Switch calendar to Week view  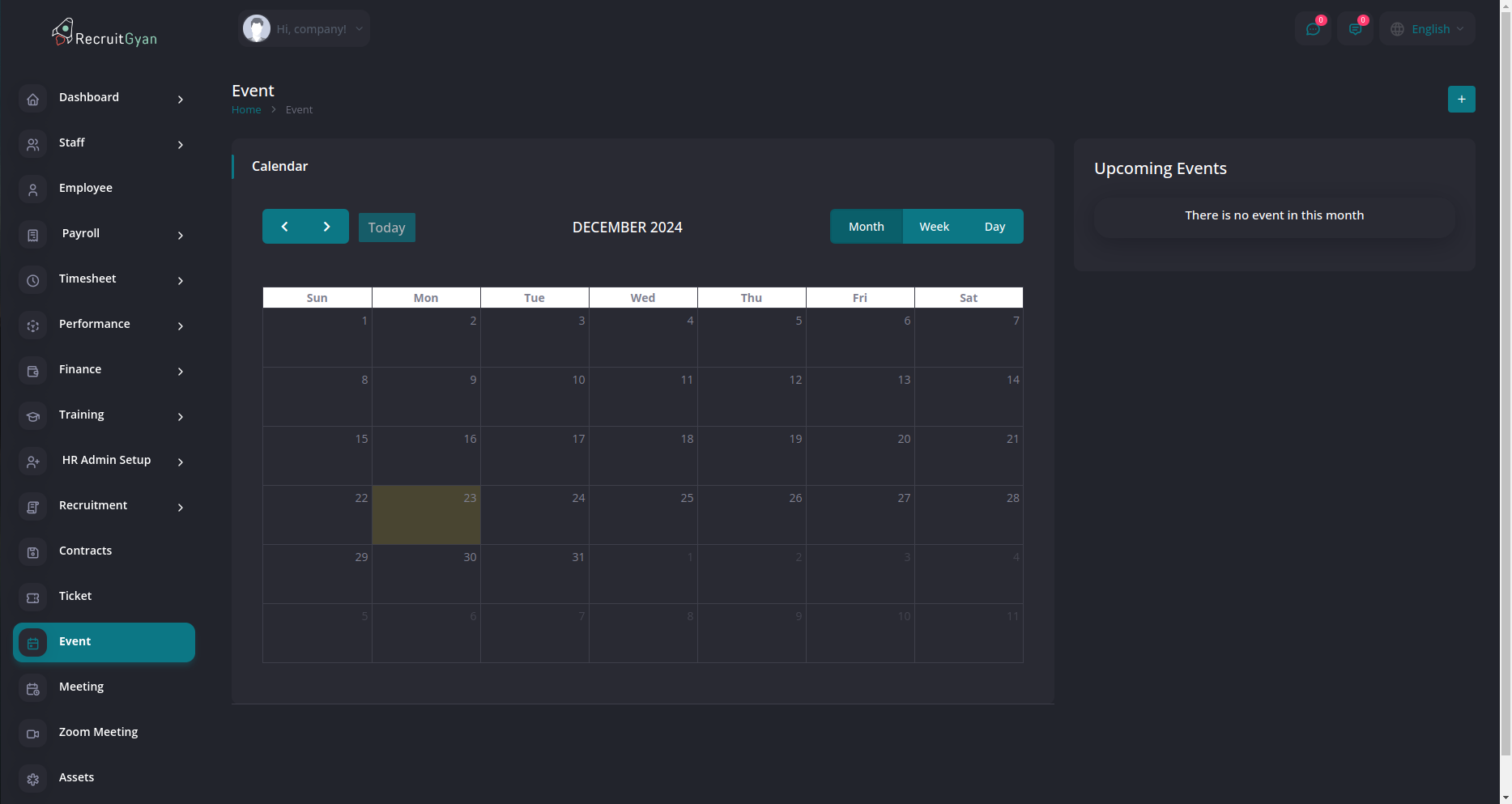(934, 227)
